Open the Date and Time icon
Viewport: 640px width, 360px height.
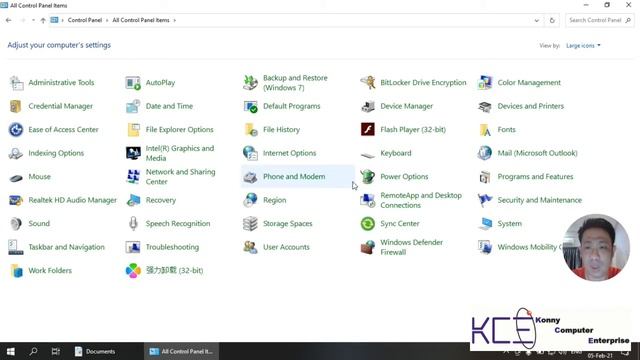click(133, 106)
